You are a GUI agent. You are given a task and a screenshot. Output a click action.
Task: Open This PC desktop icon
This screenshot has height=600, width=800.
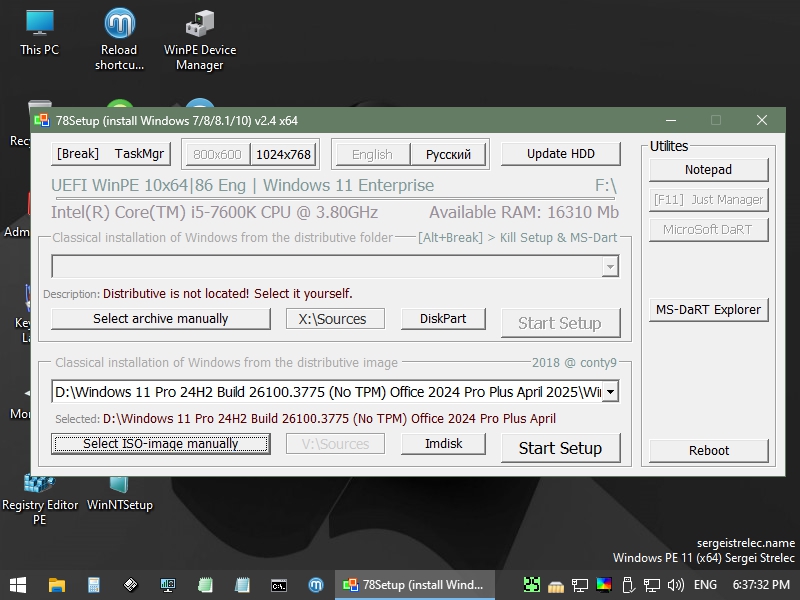[39, 32]
